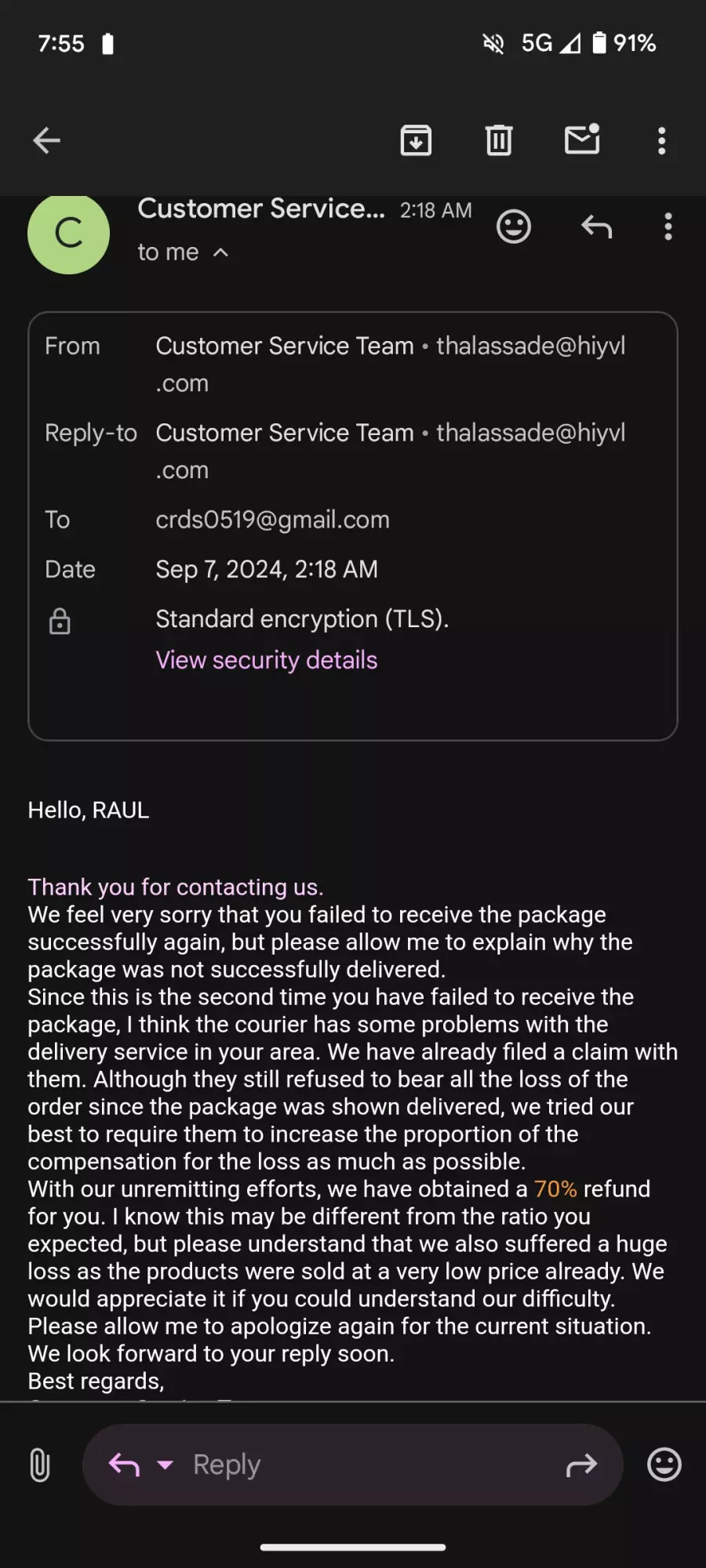Viewport: 706px width, 1568px height.
Task: Mark the email as unread
Action: pos(582,140)
